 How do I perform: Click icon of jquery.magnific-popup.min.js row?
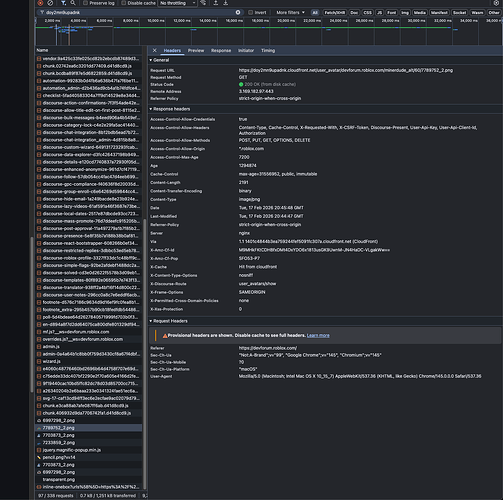(x=39, y=450)
